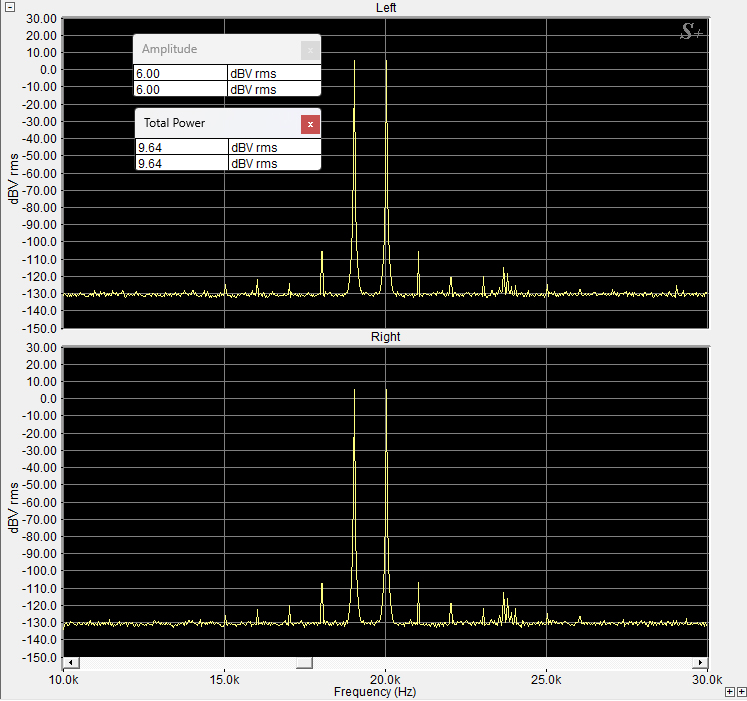Select the first 6.00 value in Amplitude

pos(181,73)
